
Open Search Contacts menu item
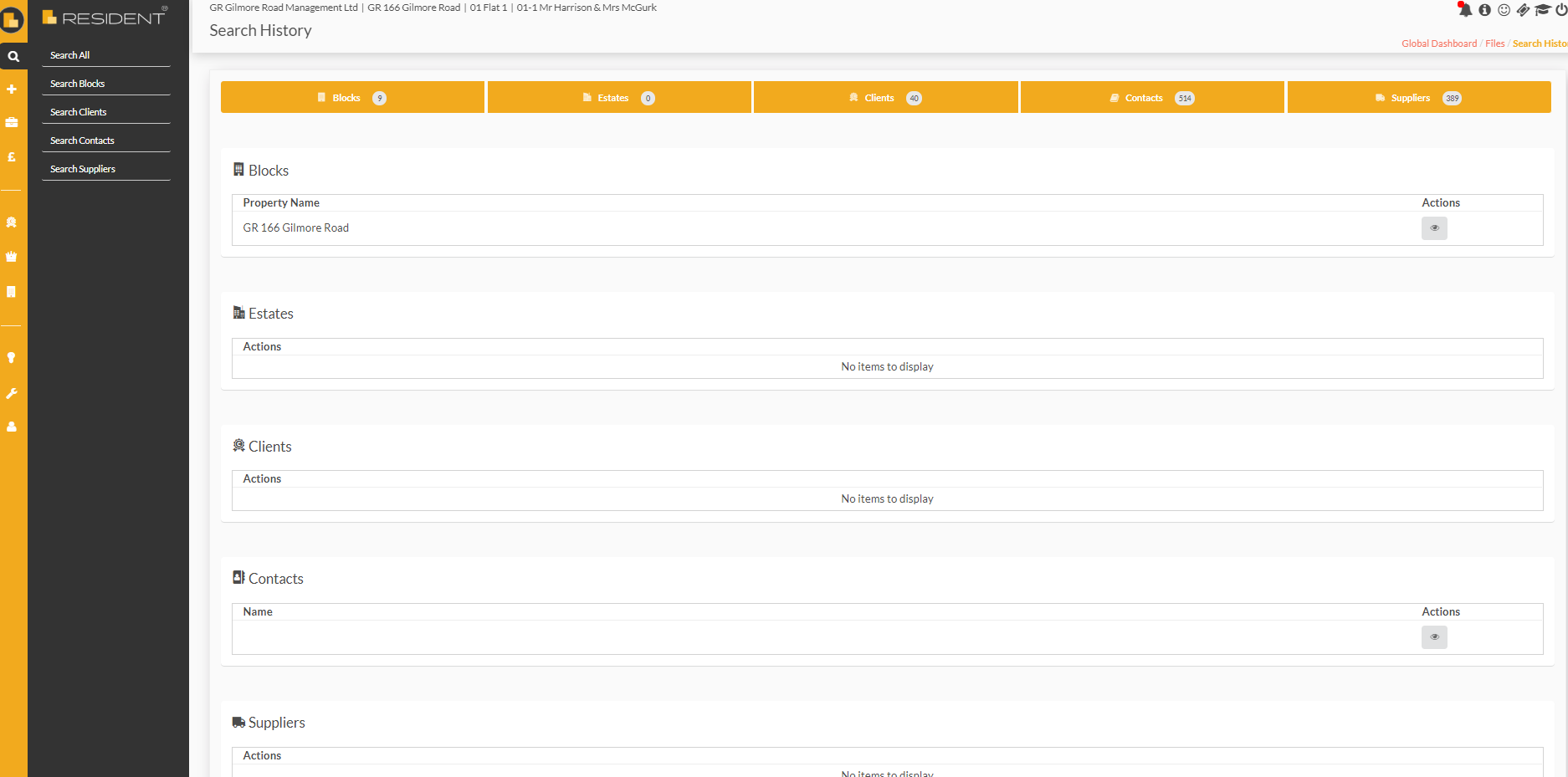(x=106, y=141)
